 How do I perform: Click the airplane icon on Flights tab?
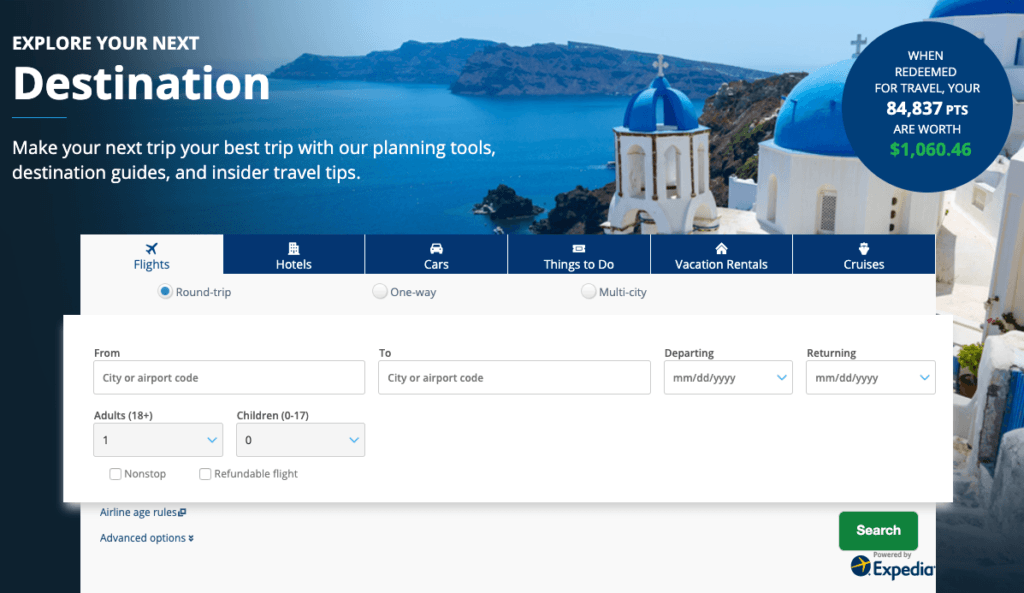click(152, 248)
